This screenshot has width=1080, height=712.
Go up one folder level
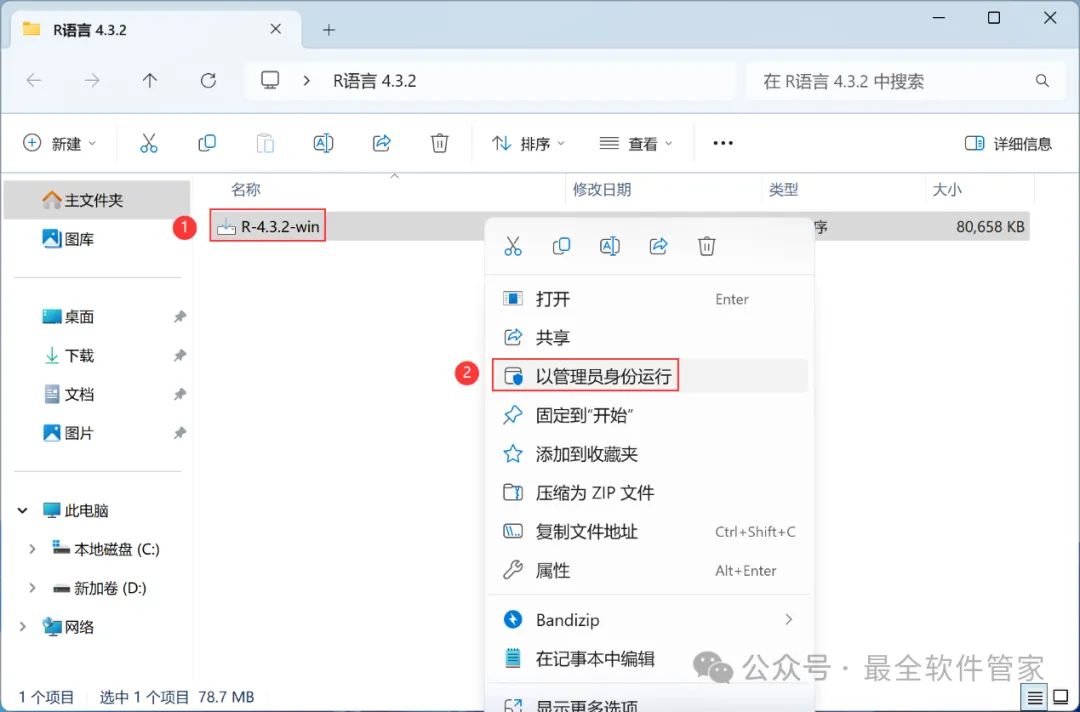coord(149,81)
